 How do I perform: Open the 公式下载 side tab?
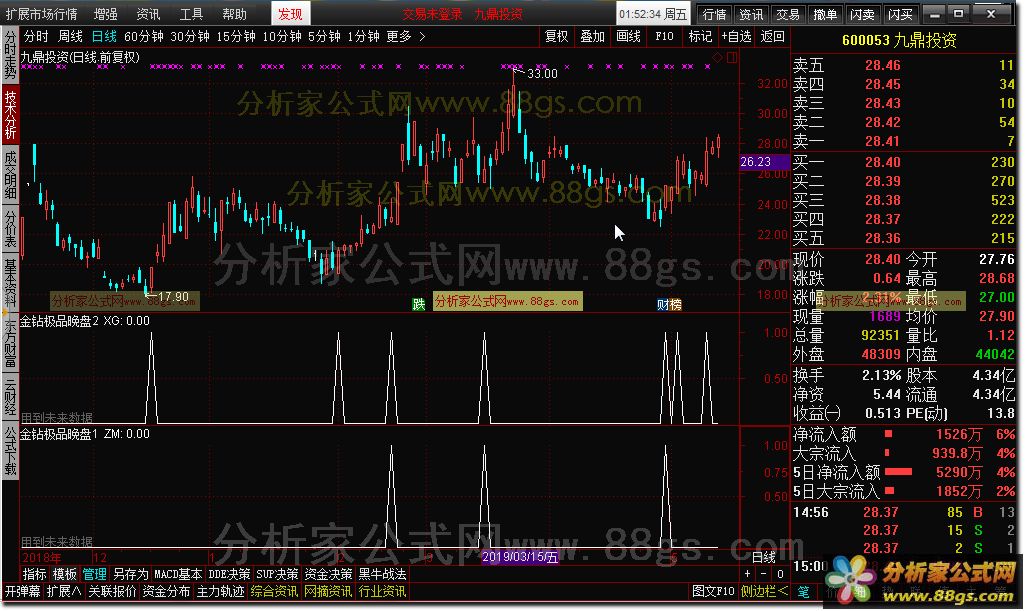(10, 451)
